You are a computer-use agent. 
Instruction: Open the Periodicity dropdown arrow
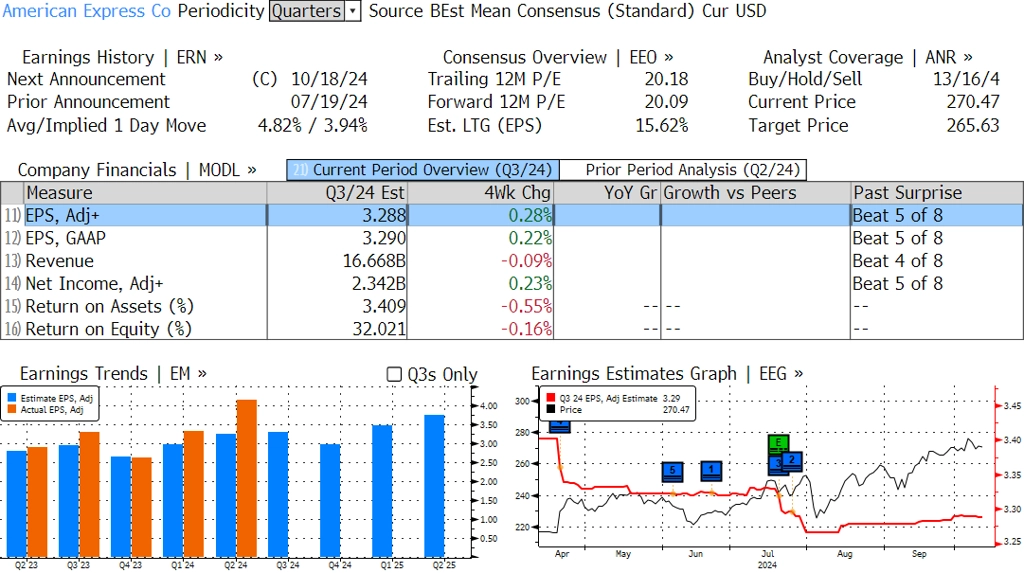[353, 11]
